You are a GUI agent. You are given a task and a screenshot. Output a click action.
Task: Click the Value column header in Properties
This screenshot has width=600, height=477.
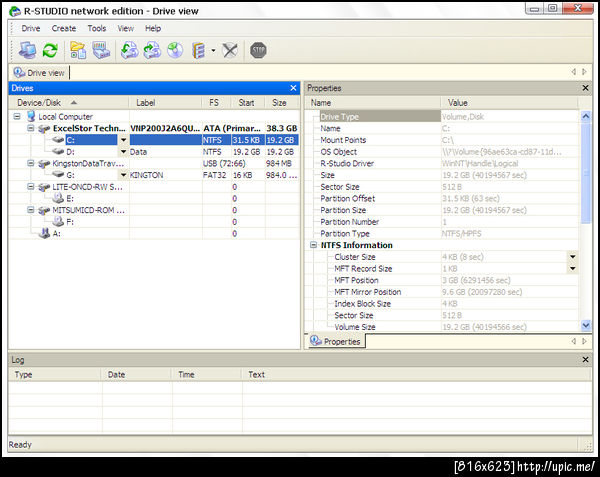click(509, 103)
